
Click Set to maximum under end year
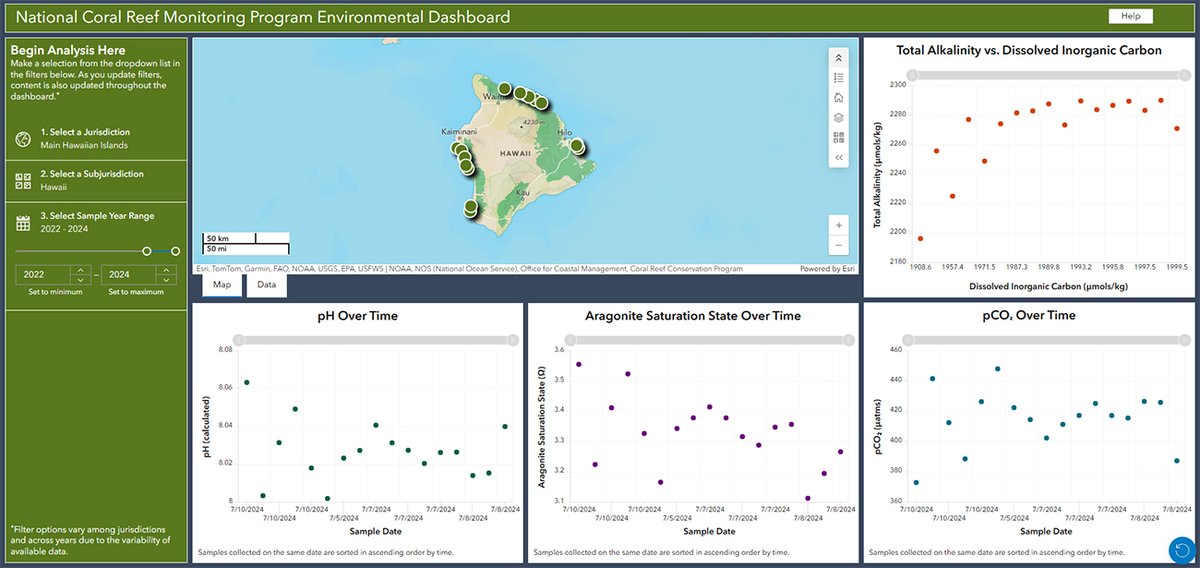(x=134, y=292)
